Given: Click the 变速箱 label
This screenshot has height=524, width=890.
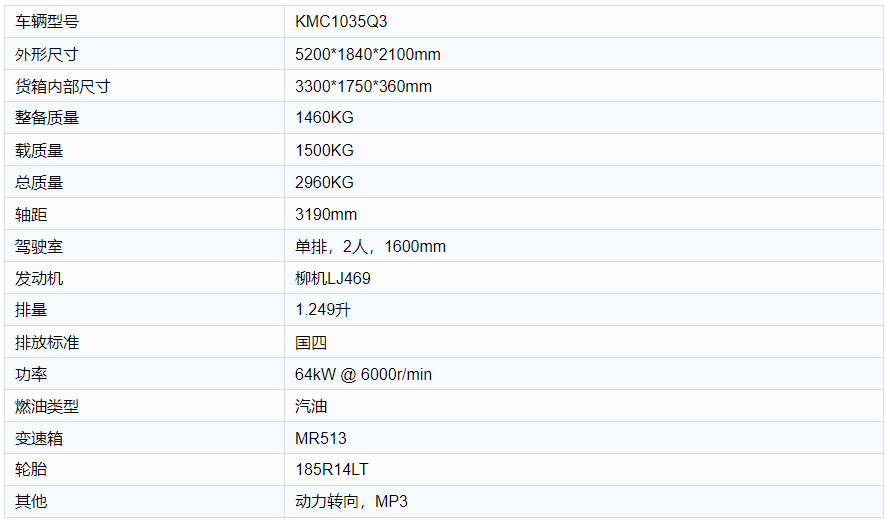Looking at the screenshot, I should click(x=39, y=438).
